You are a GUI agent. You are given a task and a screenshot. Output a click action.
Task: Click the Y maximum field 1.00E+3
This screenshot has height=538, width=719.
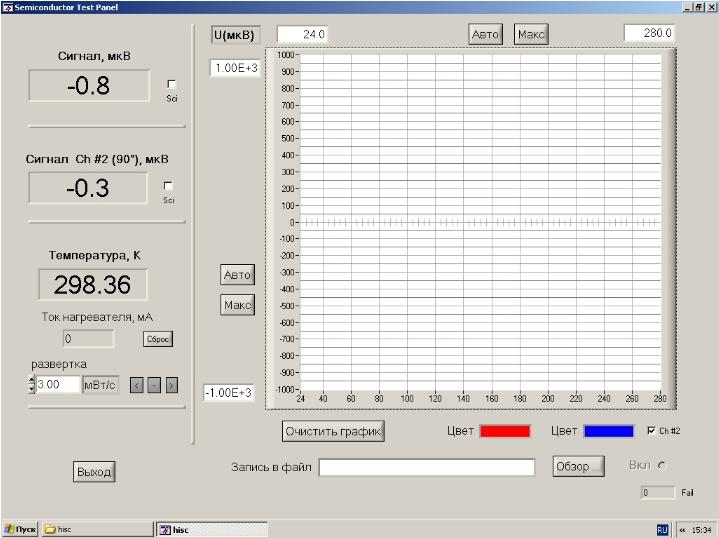click(235, 68)
